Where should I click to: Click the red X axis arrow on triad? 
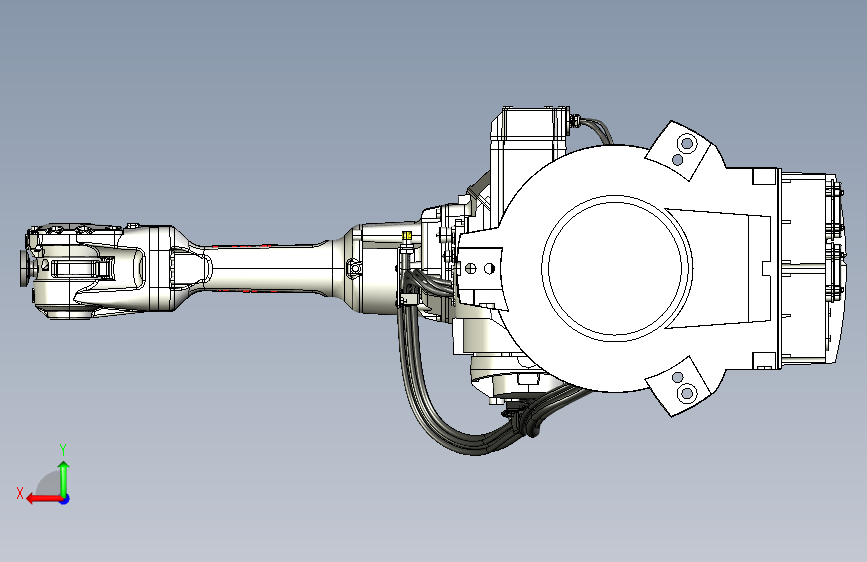tap(44, 499)
